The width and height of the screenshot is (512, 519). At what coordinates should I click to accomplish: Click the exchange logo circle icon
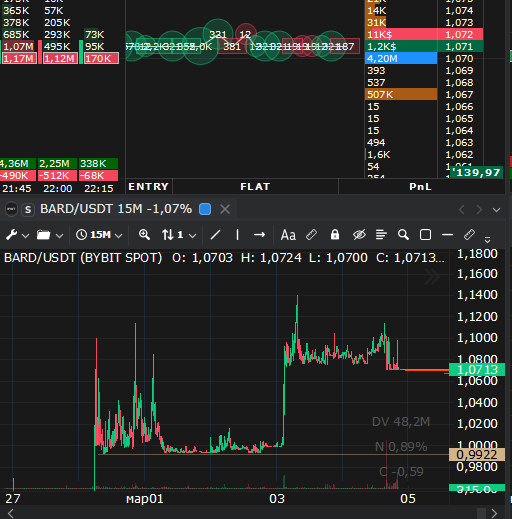pyautogui.click(x=11, y=209)
